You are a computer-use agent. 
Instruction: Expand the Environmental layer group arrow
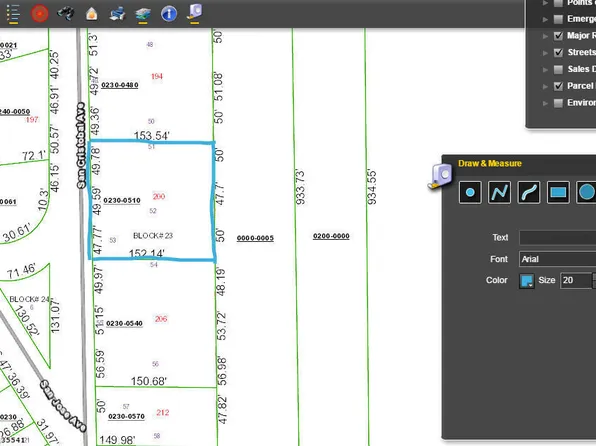point(545,103)
